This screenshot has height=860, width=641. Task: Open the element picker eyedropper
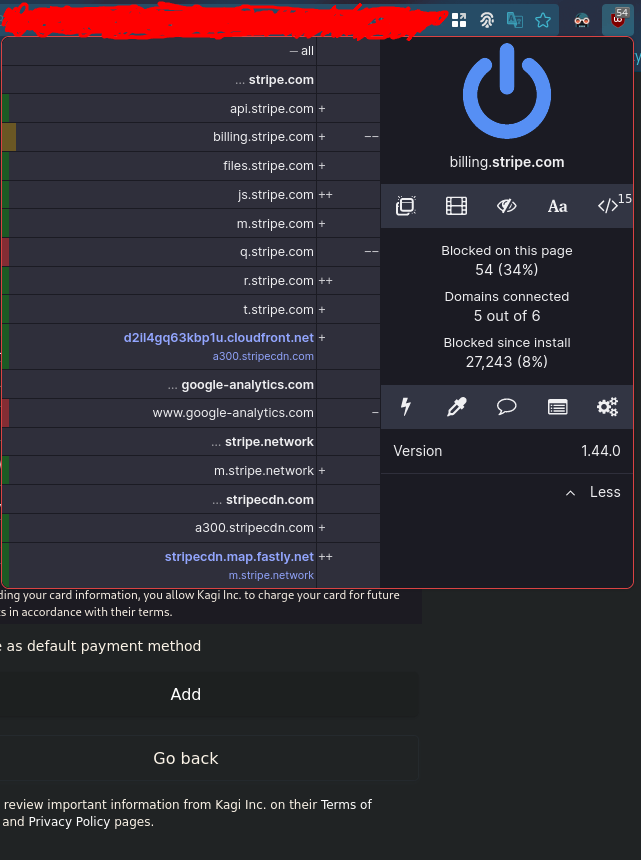[457, 406]
